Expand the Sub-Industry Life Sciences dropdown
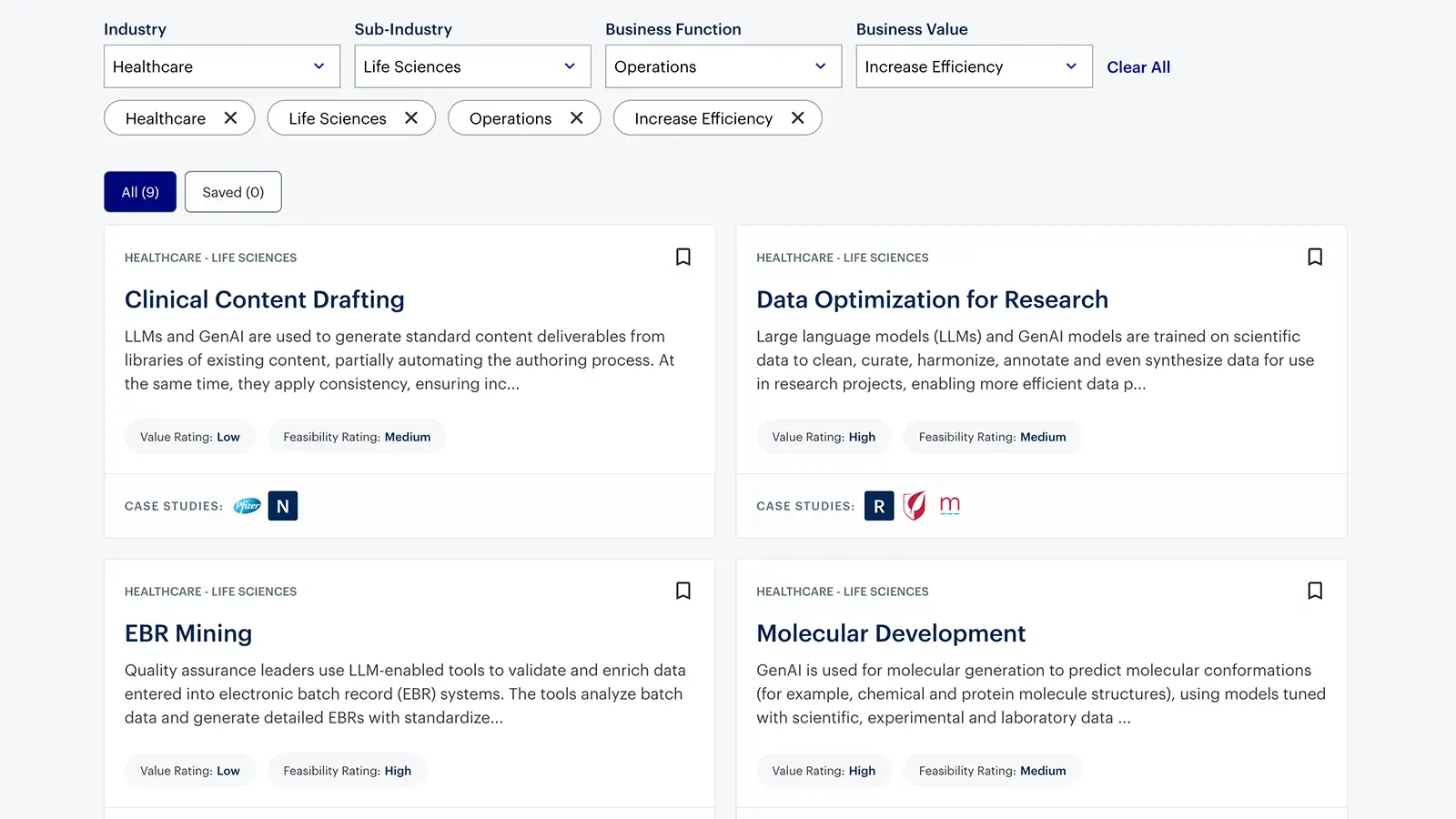1456x819 pixels. 471,66
